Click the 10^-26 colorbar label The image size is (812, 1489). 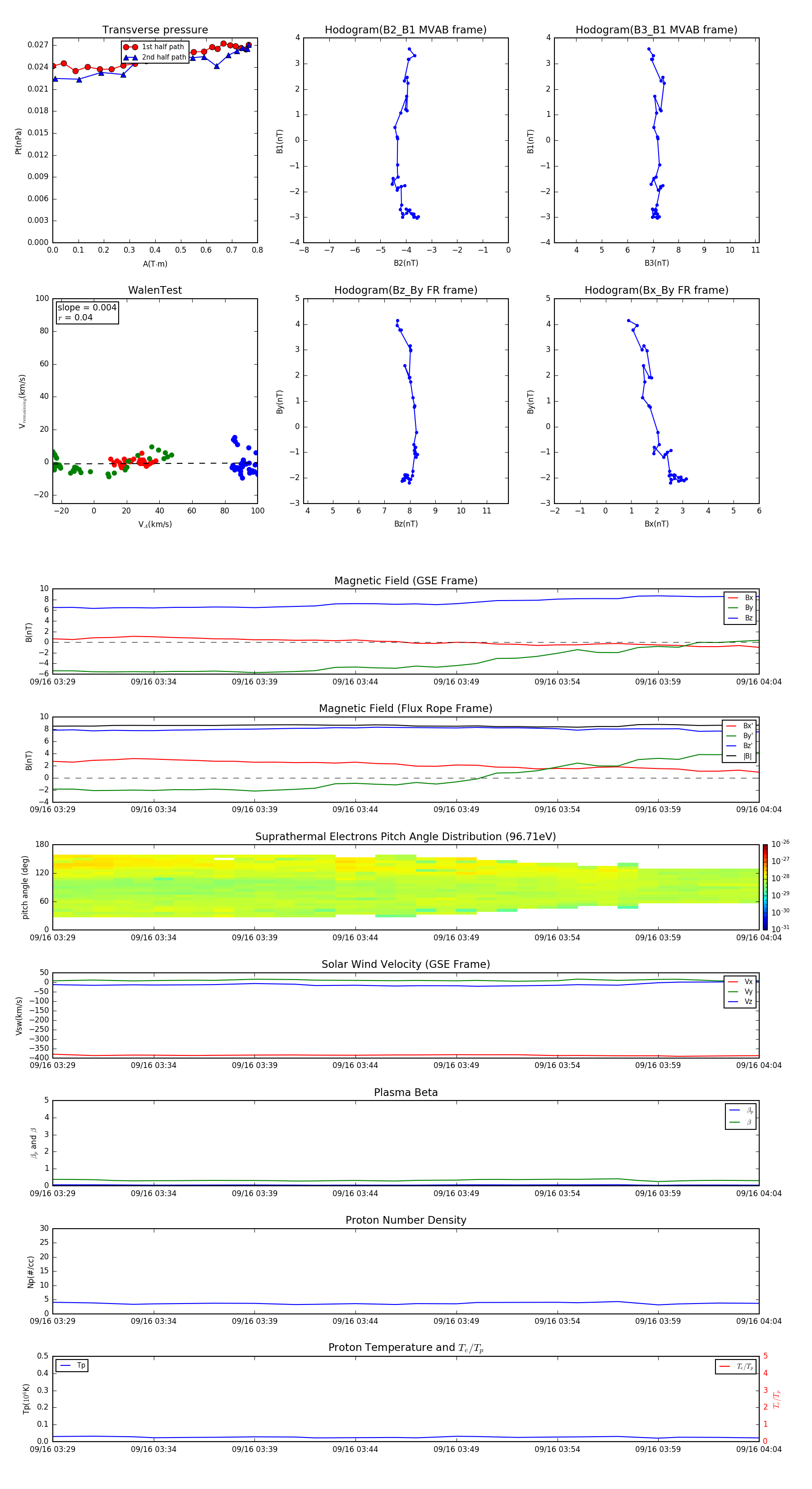[780, 844]
